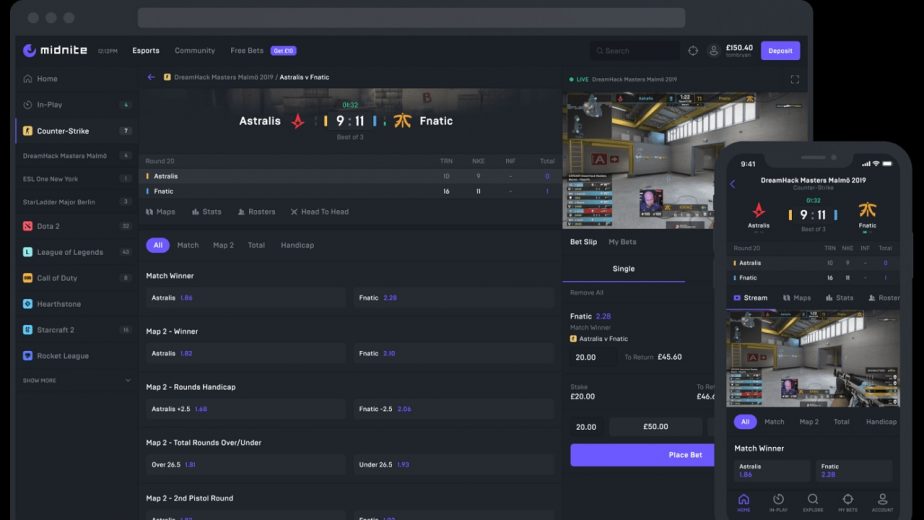
Task: Select Under 26.5 total rounds
Action: 454,465
